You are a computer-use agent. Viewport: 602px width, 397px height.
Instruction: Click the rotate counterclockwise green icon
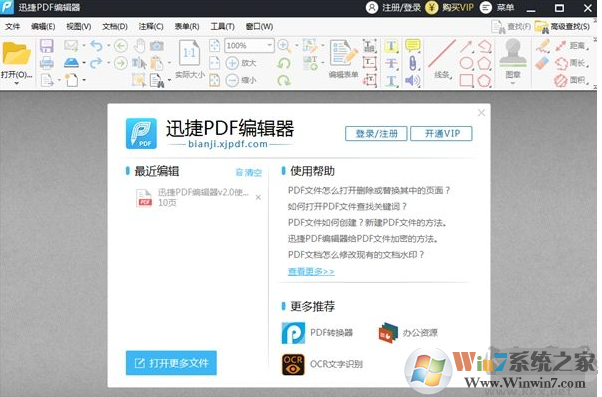[284, 63]
